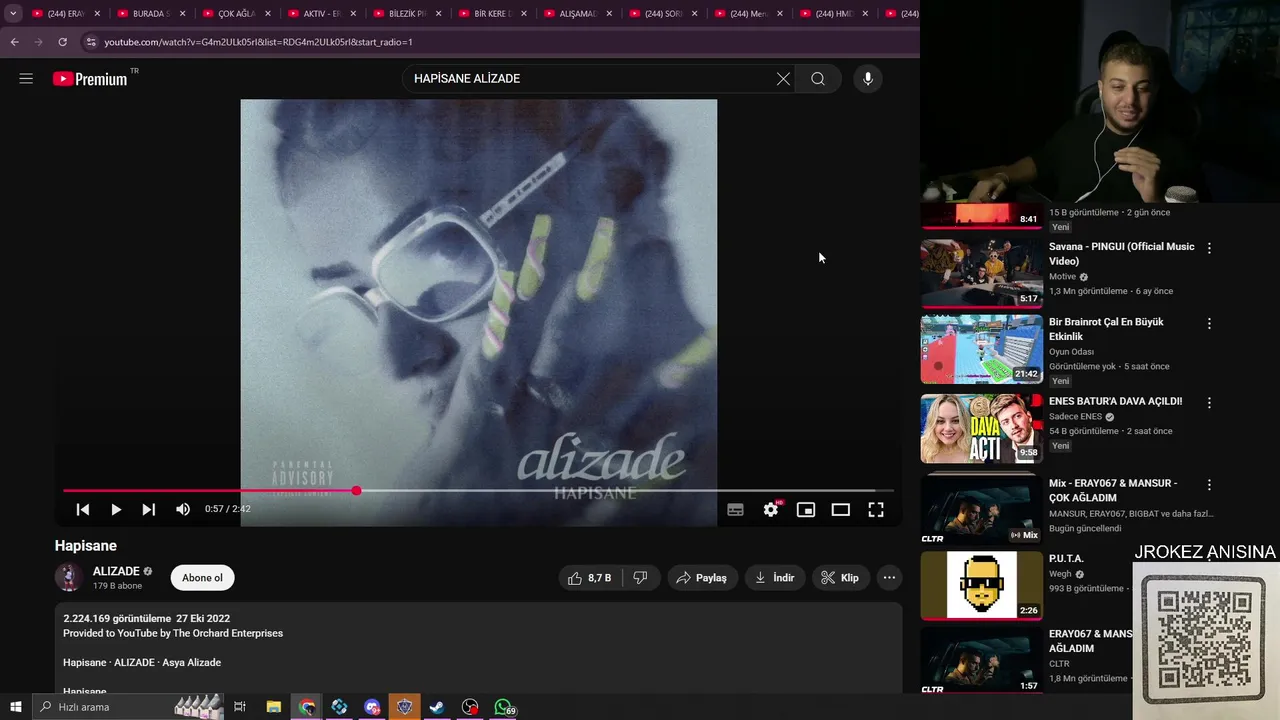Open options for the Mix - ERAY067 & MANSUR
The image size is (1280, 720).
pyautogui.click(x=1209, y=485)
